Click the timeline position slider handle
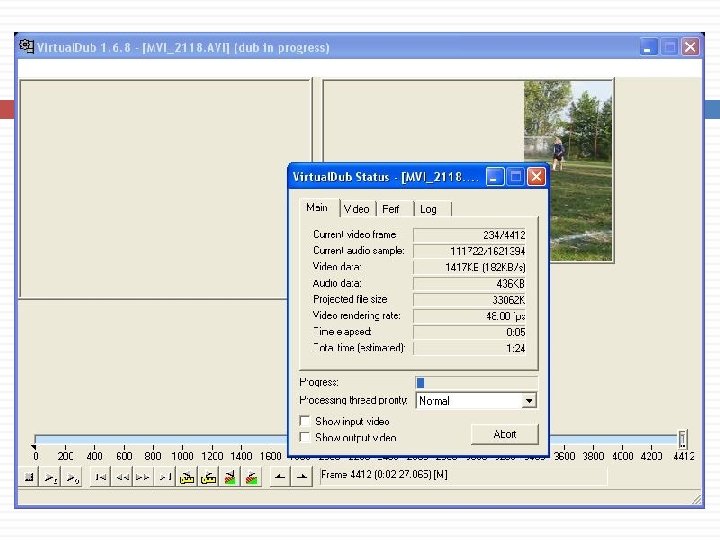720x540 pixels. click(x=682, y=439)
